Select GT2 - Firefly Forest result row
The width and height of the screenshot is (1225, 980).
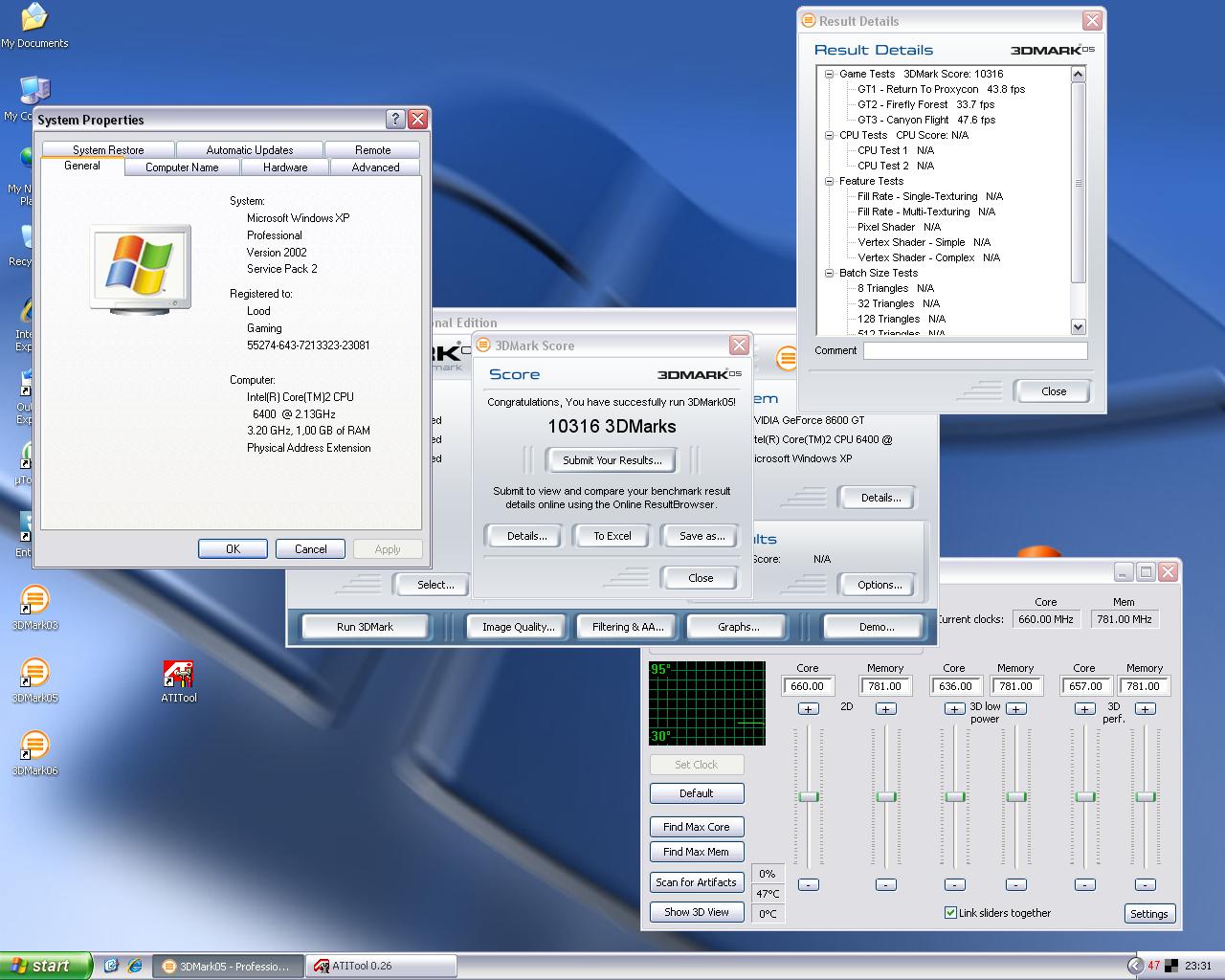coord(924,104)
